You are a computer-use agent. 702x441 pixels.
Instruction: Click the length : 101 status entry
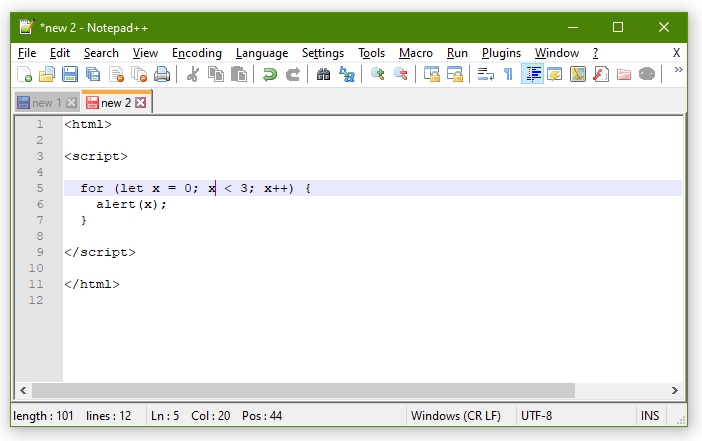pos(43,416)
